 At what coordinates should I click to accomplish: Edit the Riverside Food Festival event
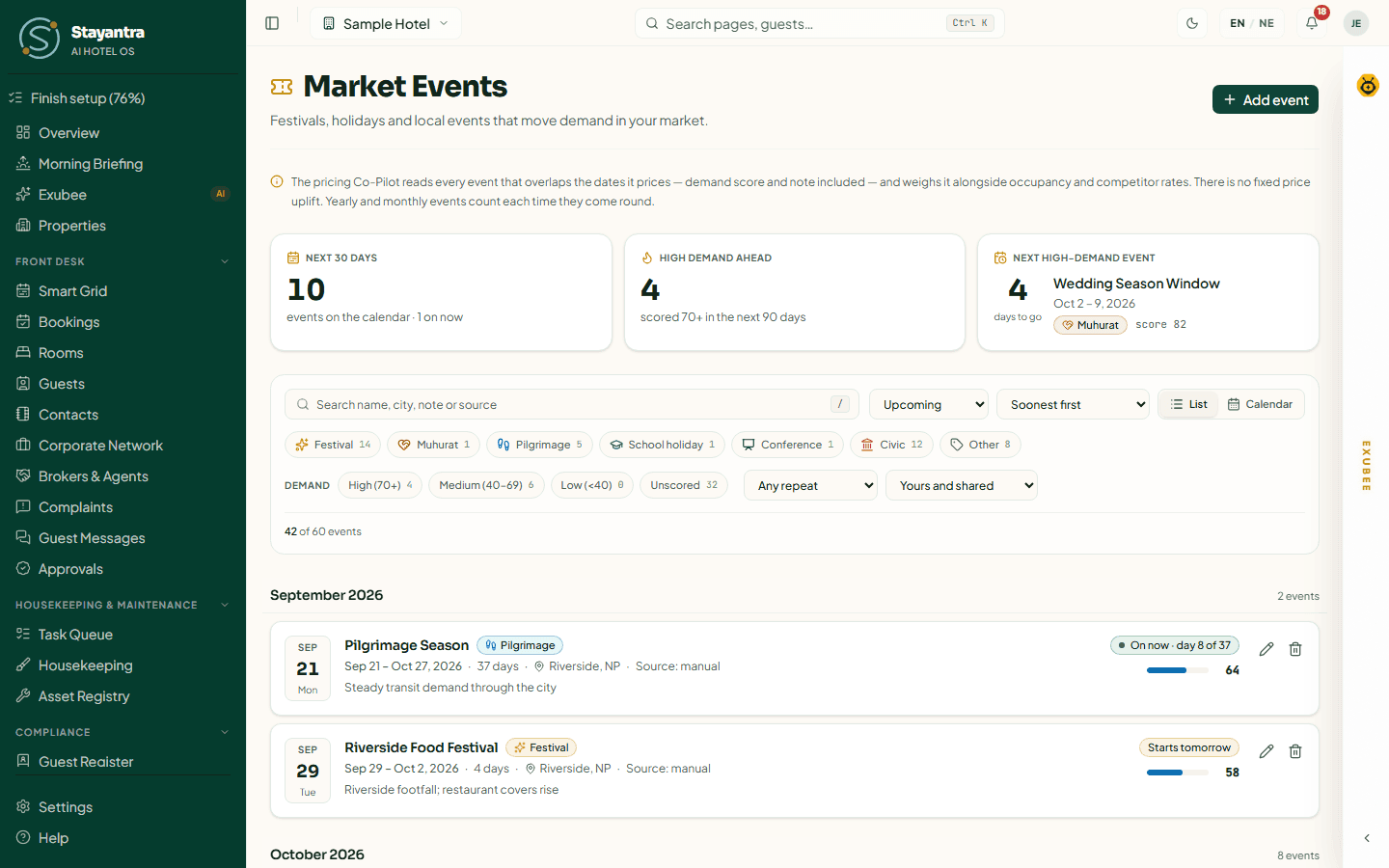[x=1266, y=751]
